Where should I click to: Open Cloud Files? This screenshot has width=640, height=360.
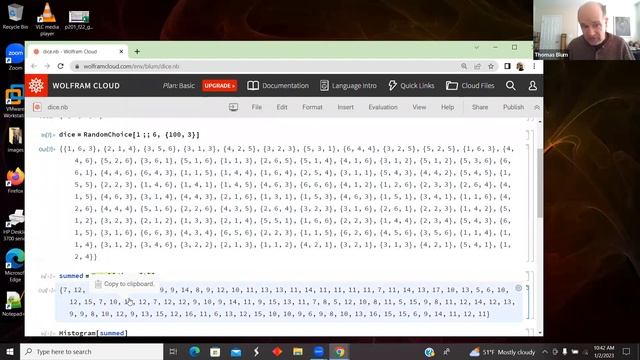[470, 86]
